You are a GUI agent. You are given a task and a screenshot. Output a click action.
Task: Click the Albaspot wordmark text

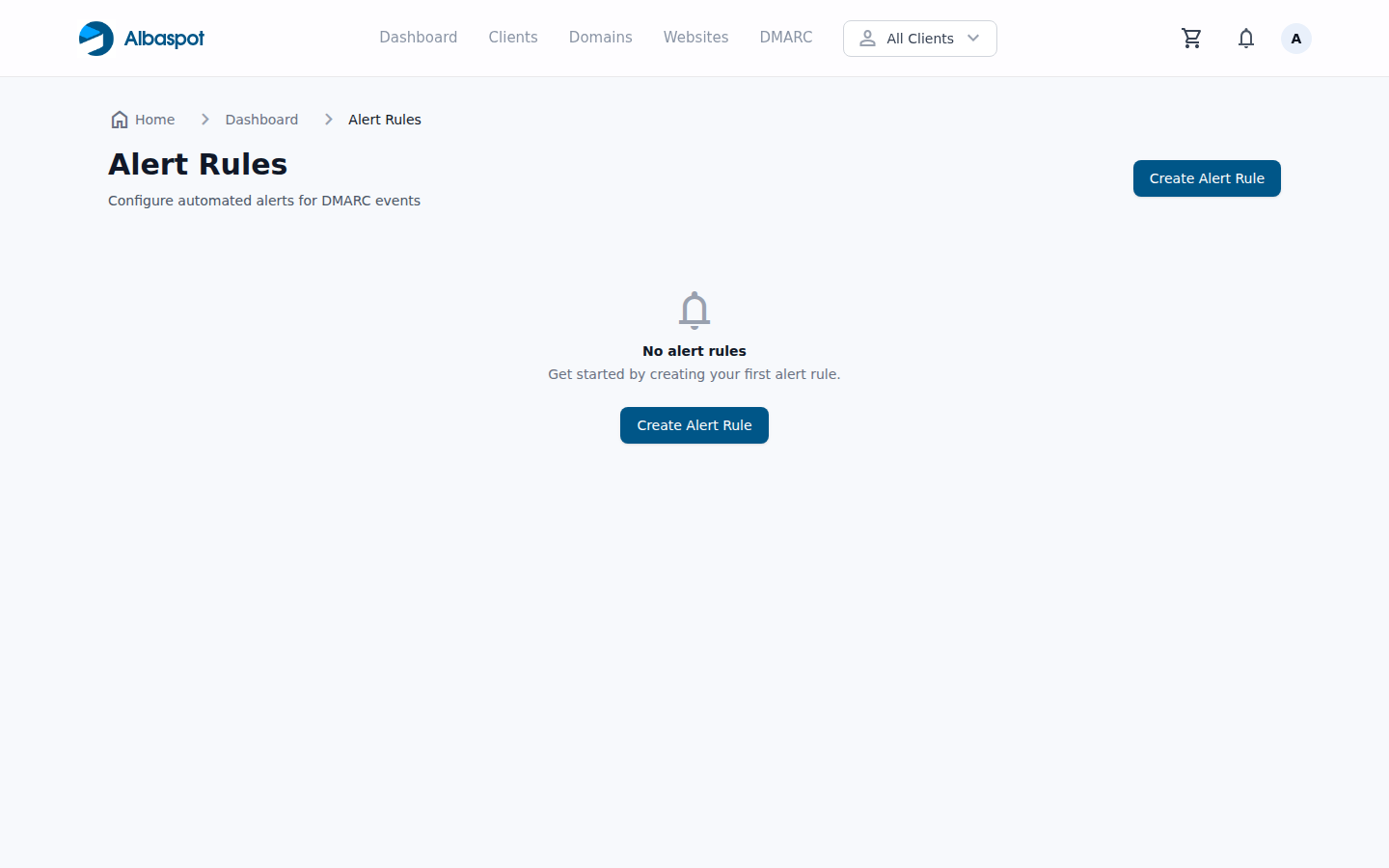click(x=164, y=39)
